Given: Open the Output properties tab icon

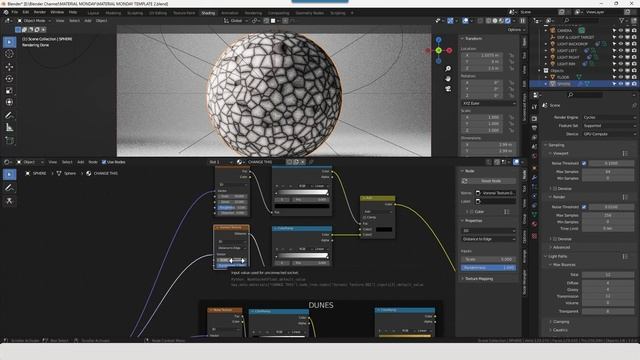Looking at the screenshot, I should pos(534,128).
